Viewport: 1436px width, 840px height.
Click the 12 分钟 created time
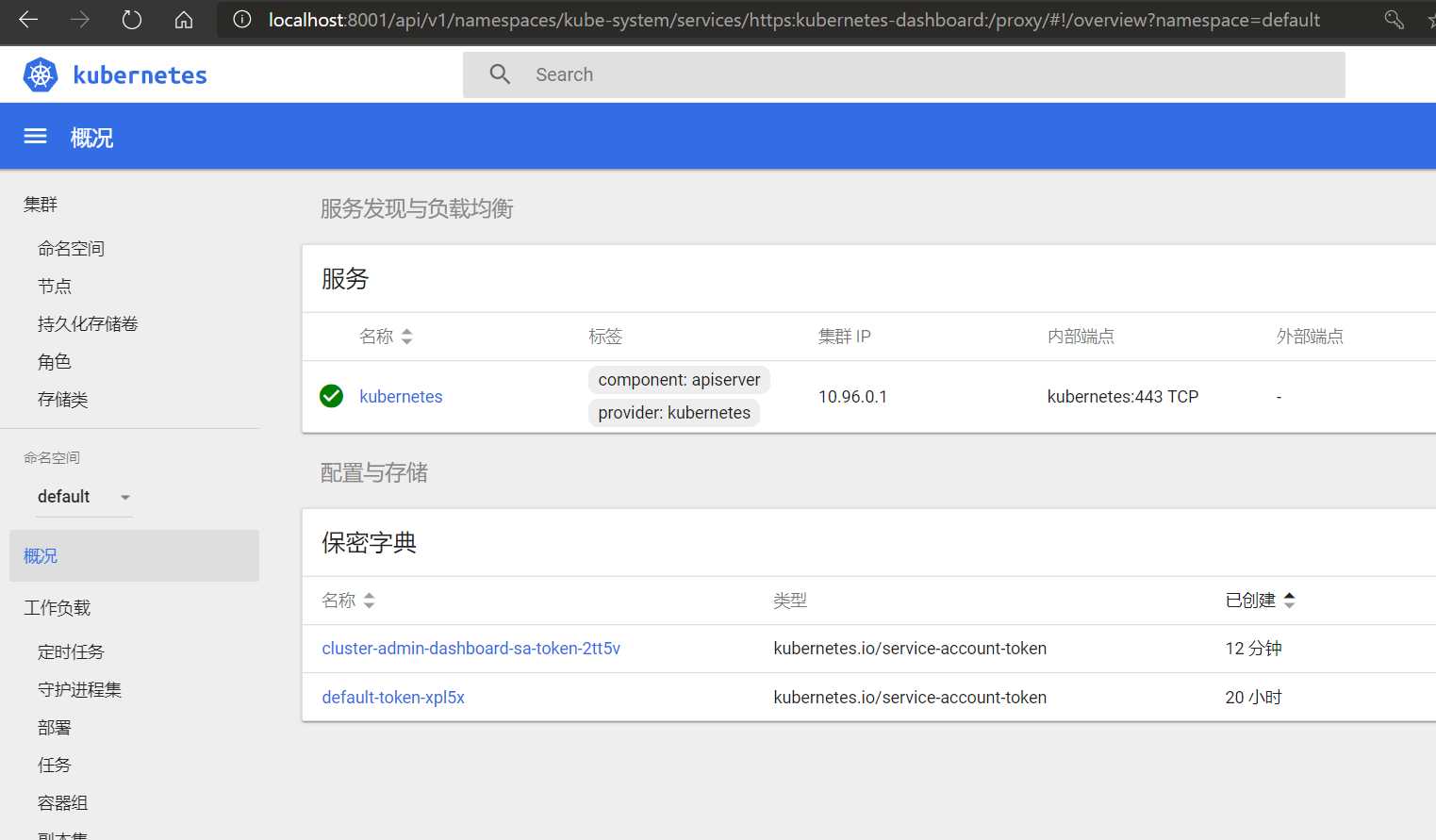1253,649
